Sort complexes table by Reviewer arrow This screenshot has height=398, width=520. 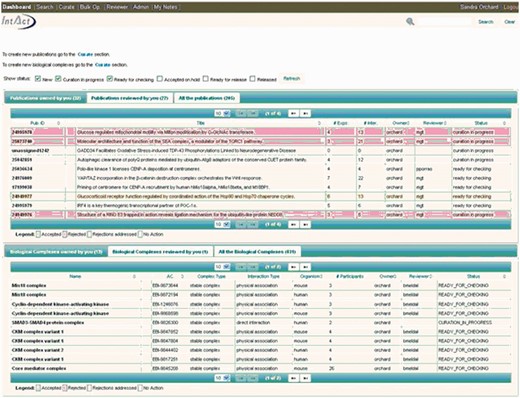(x=431, y=277)
